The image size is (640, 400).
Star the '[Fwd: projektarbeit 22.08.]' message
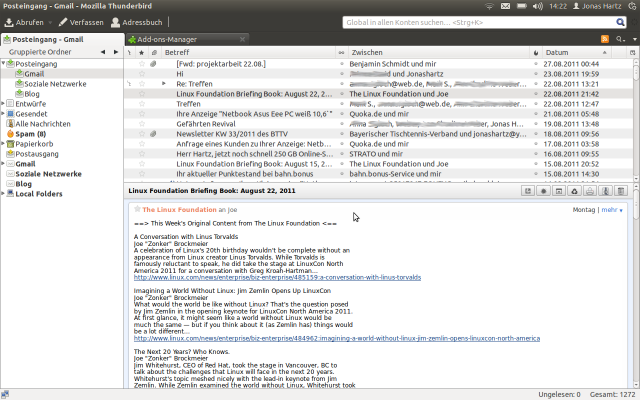click(x=142, y=64)
